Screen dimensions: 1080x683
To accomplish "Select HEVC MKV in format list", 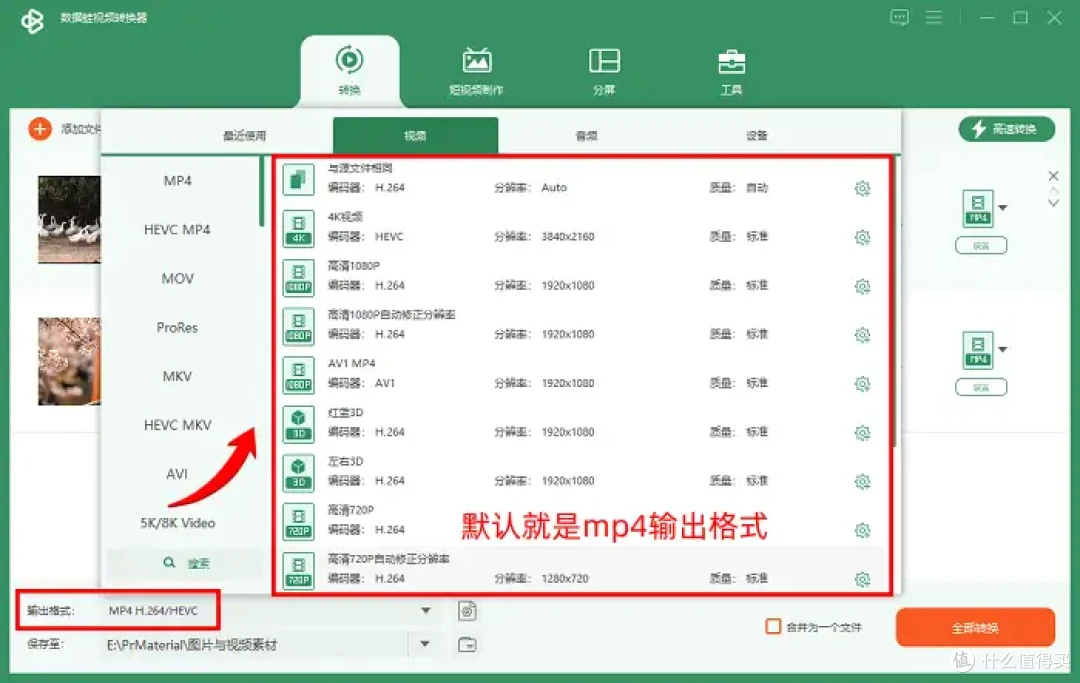I will click(x=178, y=425).
